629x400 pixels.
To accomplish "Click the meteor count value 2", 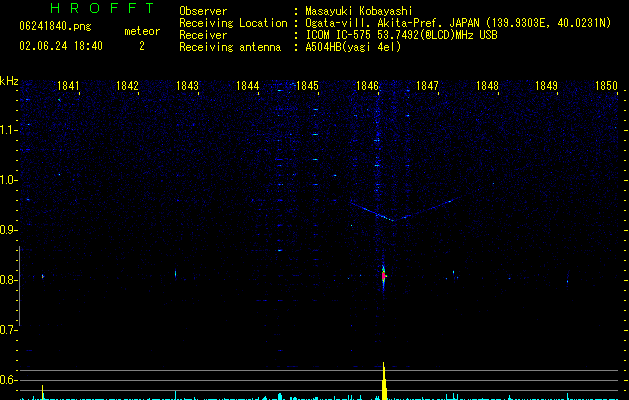I will [142, 46].
